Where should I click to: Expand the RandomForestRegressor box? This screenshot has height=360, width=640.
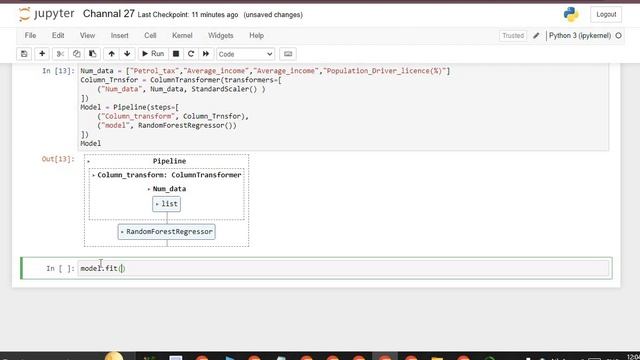pyautogui.click(x=167, y=231)
